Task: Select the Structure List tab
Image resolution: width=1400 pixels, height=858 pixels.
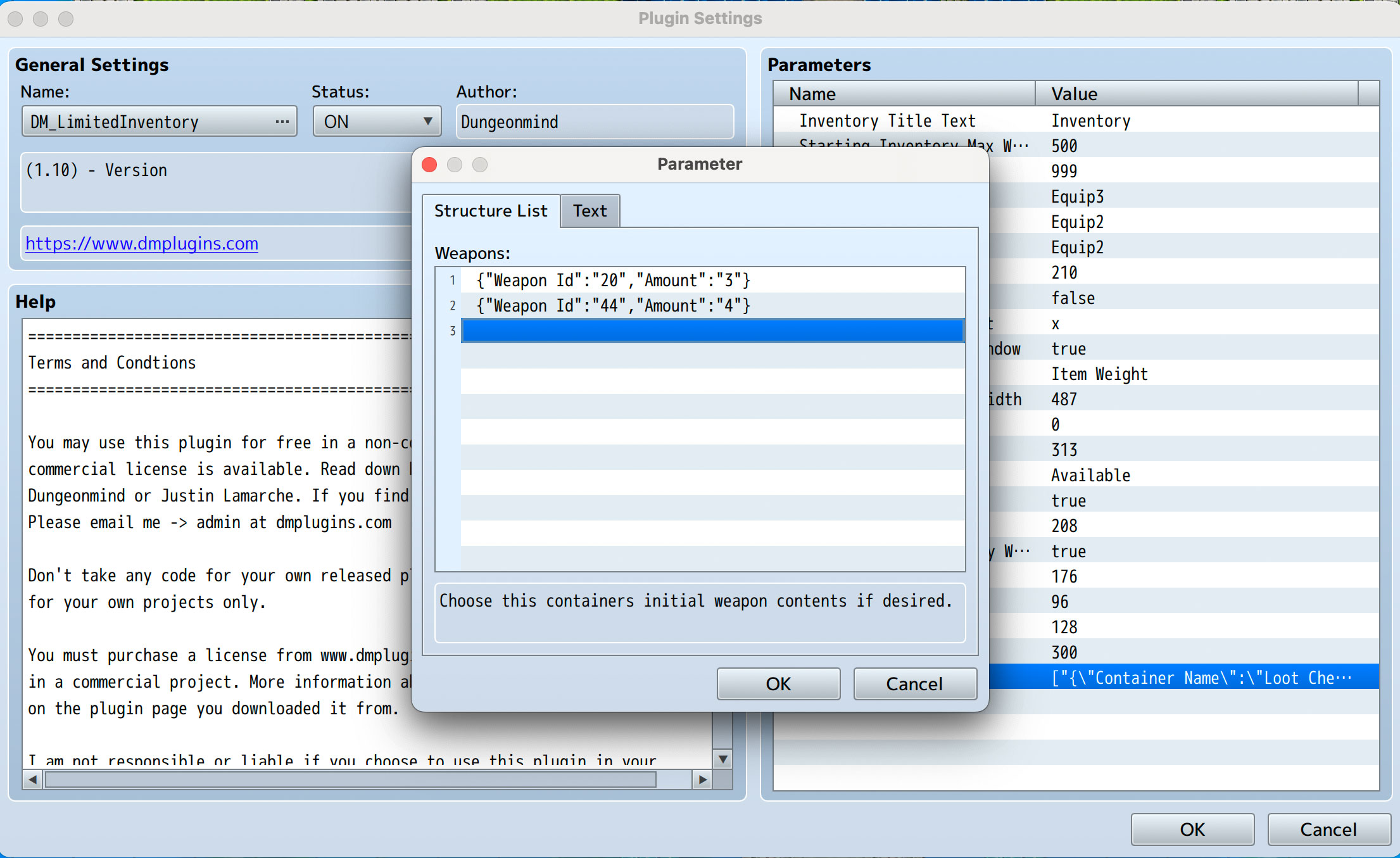Action: point(491,211)
